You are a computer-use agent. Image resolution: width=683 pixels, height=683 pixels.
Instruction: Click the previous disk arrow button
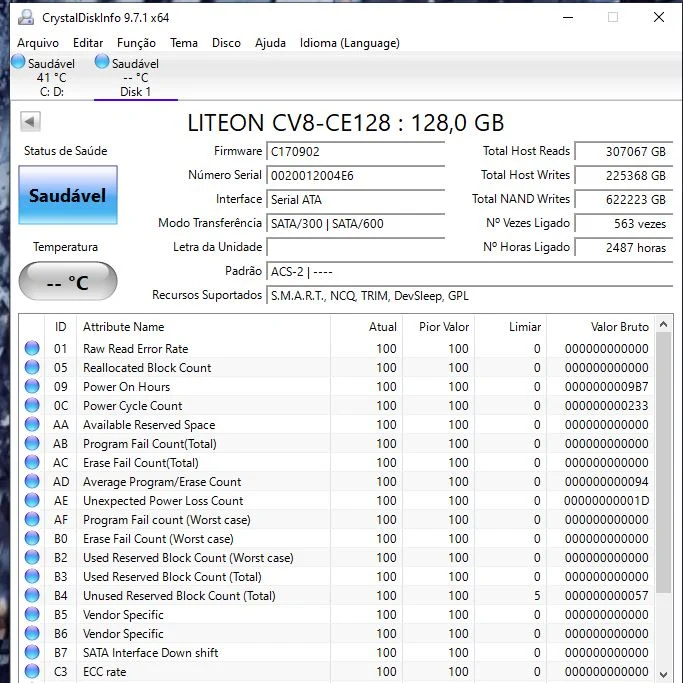coord(30,122)
